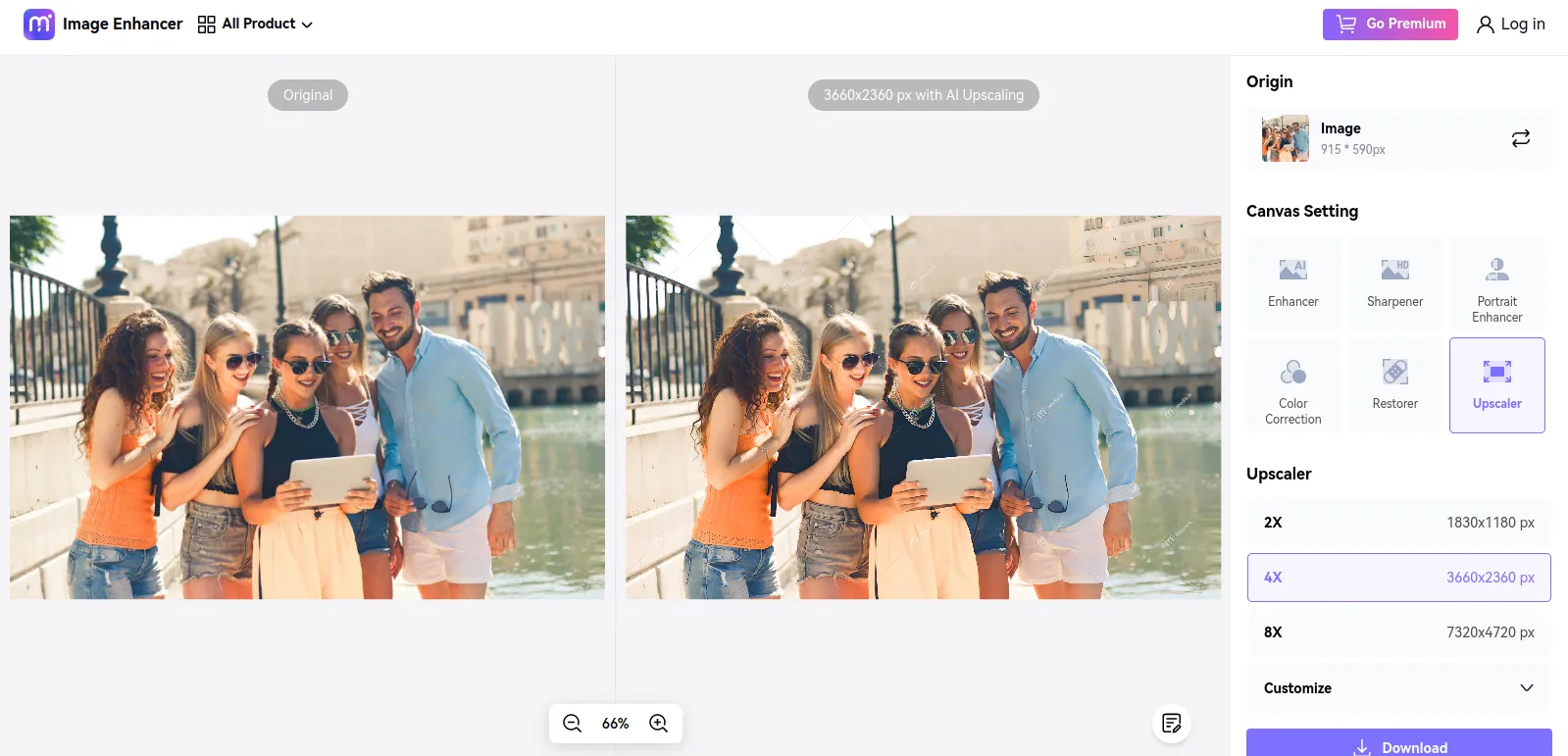Zoom in with the magnifier plus icon

[659, 724]
